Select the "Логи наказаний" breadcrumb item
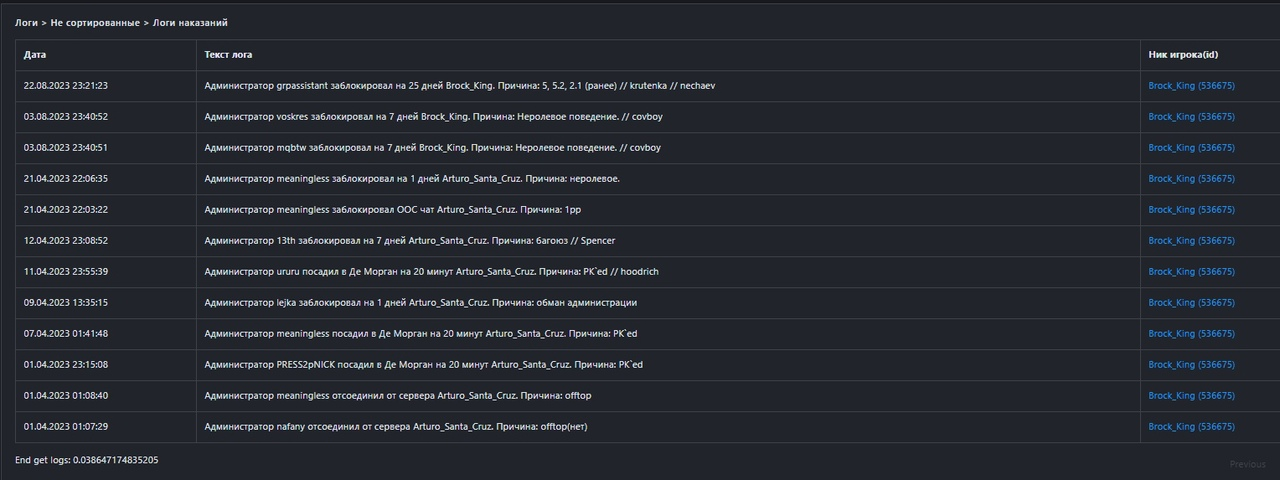Image resolution: width=1280 pixels, height=480 pixels. click(x=190, y=22)
